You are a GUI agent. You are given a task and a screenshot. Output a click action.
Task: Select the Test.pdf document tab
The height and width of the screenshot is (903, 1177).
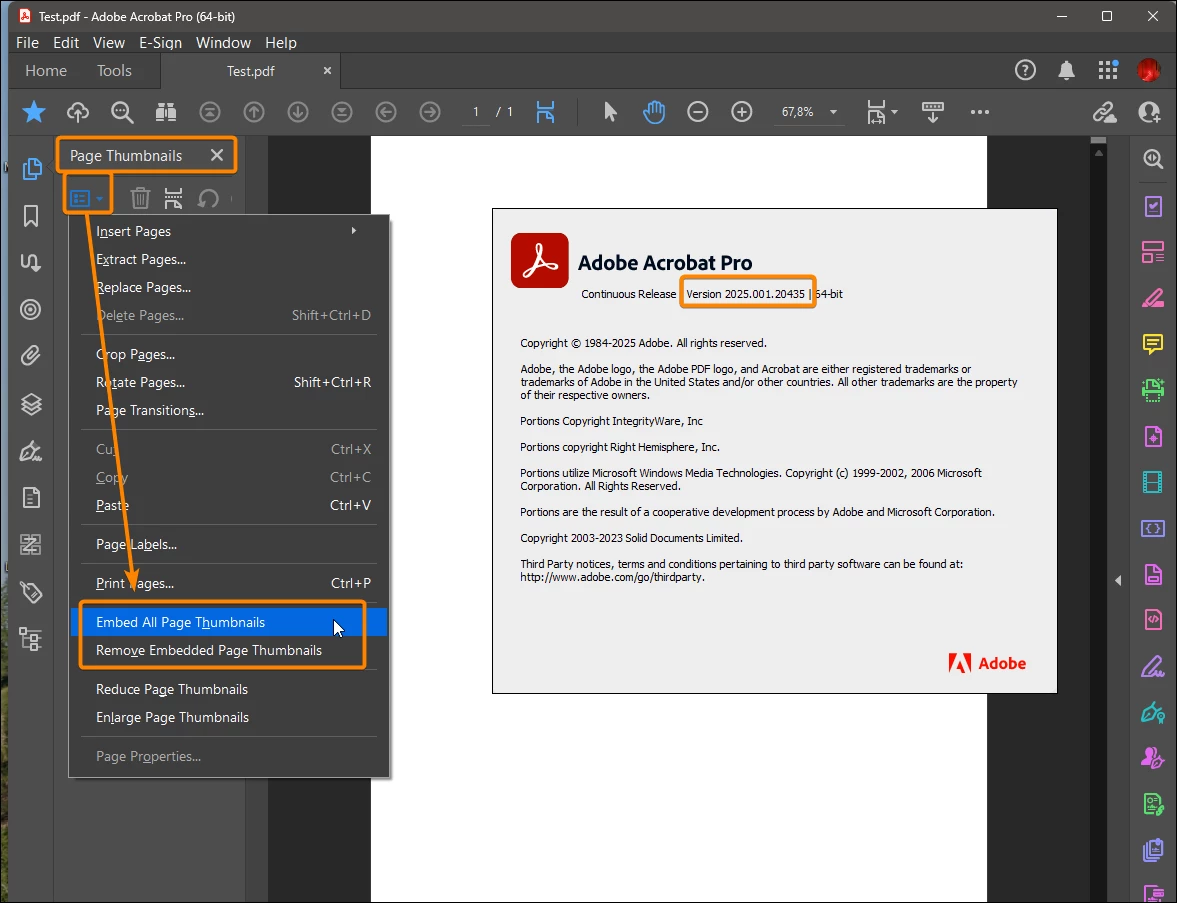[251, 71]
